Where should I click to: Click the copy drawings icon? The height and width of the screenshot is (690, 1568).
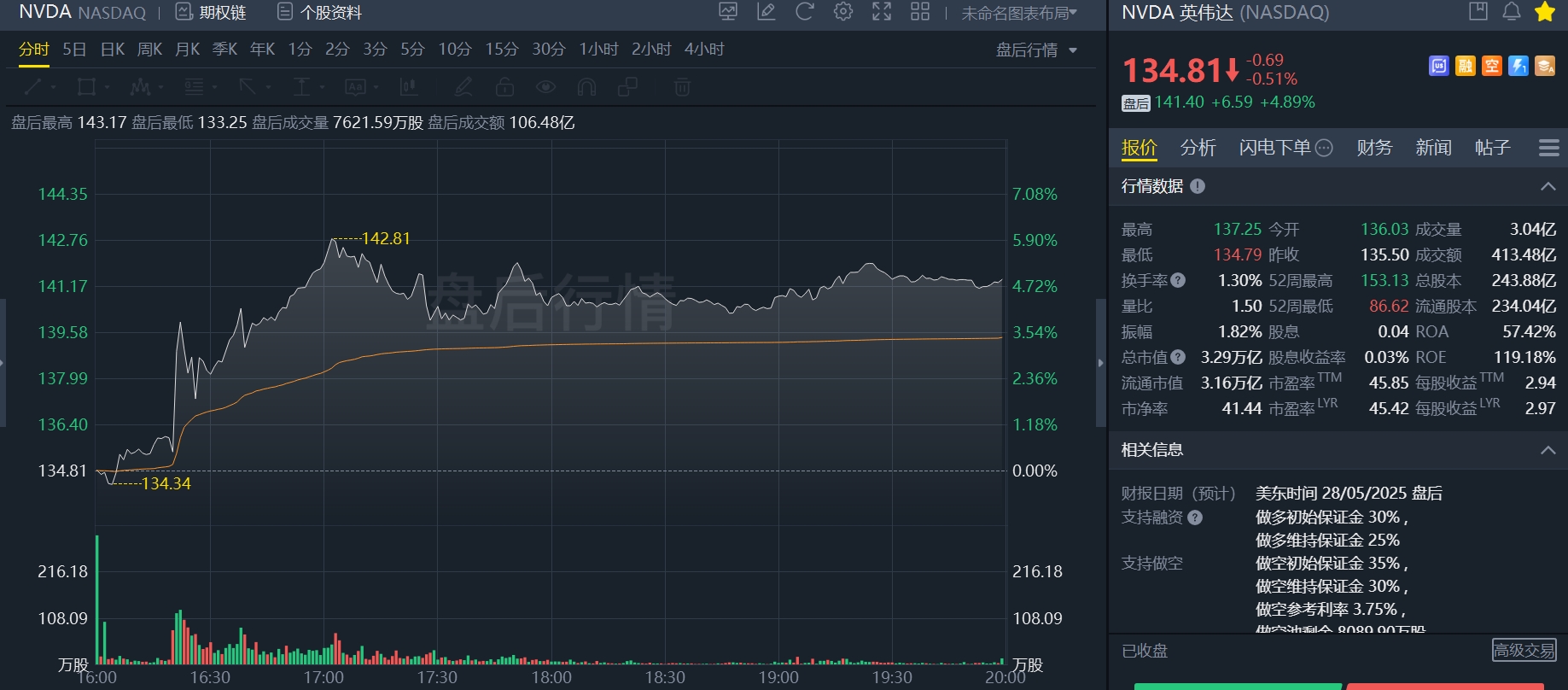tap(627, 87)
